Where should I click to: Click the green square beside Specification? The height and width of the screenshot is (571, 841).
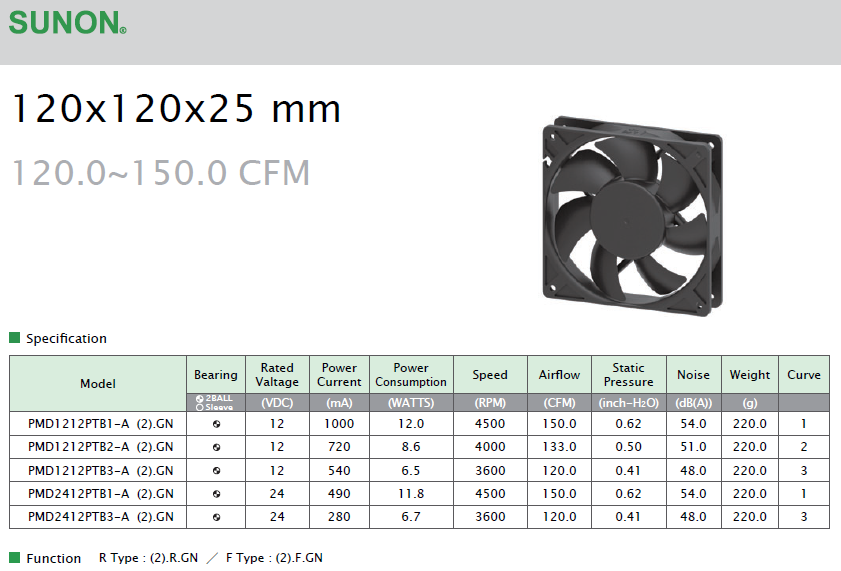[14, 338]
